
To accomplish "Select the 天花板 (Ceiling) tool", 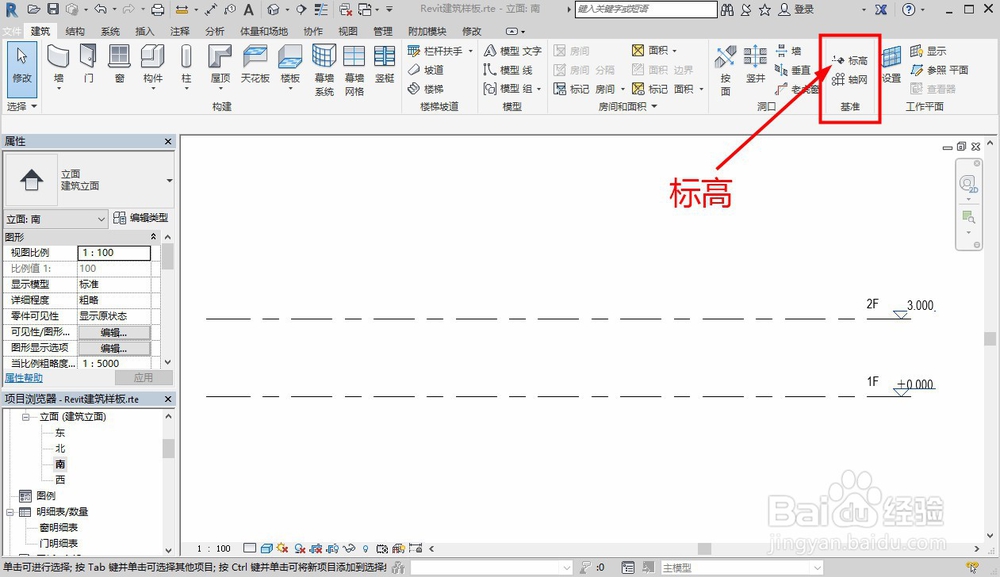I will click(255, 64).
